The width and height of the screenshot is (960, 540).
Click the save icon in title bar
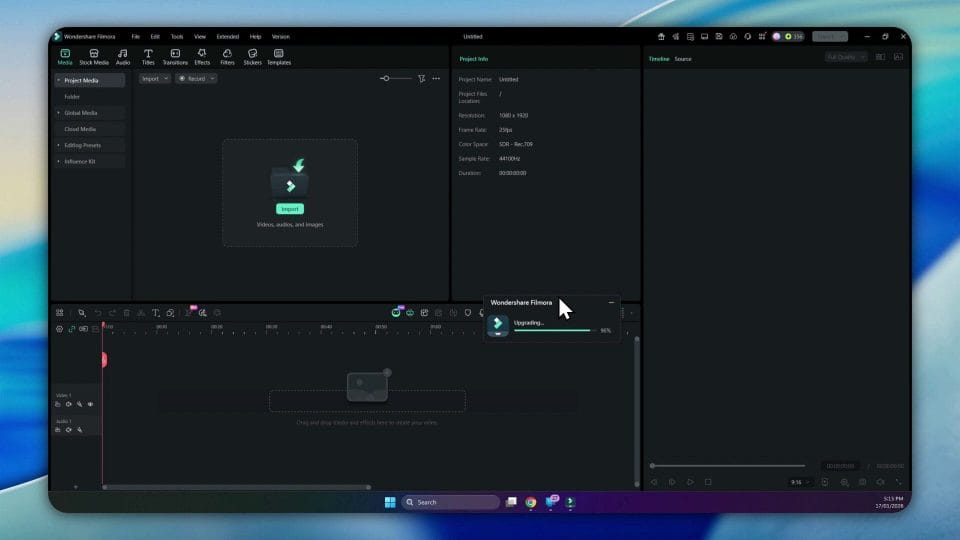(x=719, y=37)
